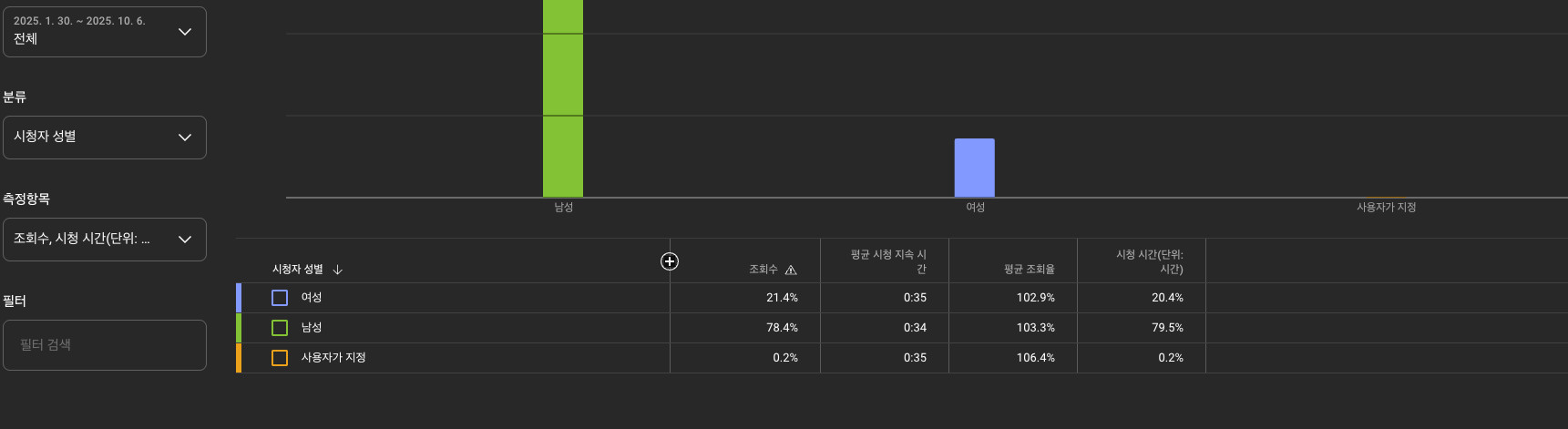The width and height of the screenshot is (1568, 429).
Task: Click the orange color stripe of 사용자가 지정 row
Action: [239, 358]
